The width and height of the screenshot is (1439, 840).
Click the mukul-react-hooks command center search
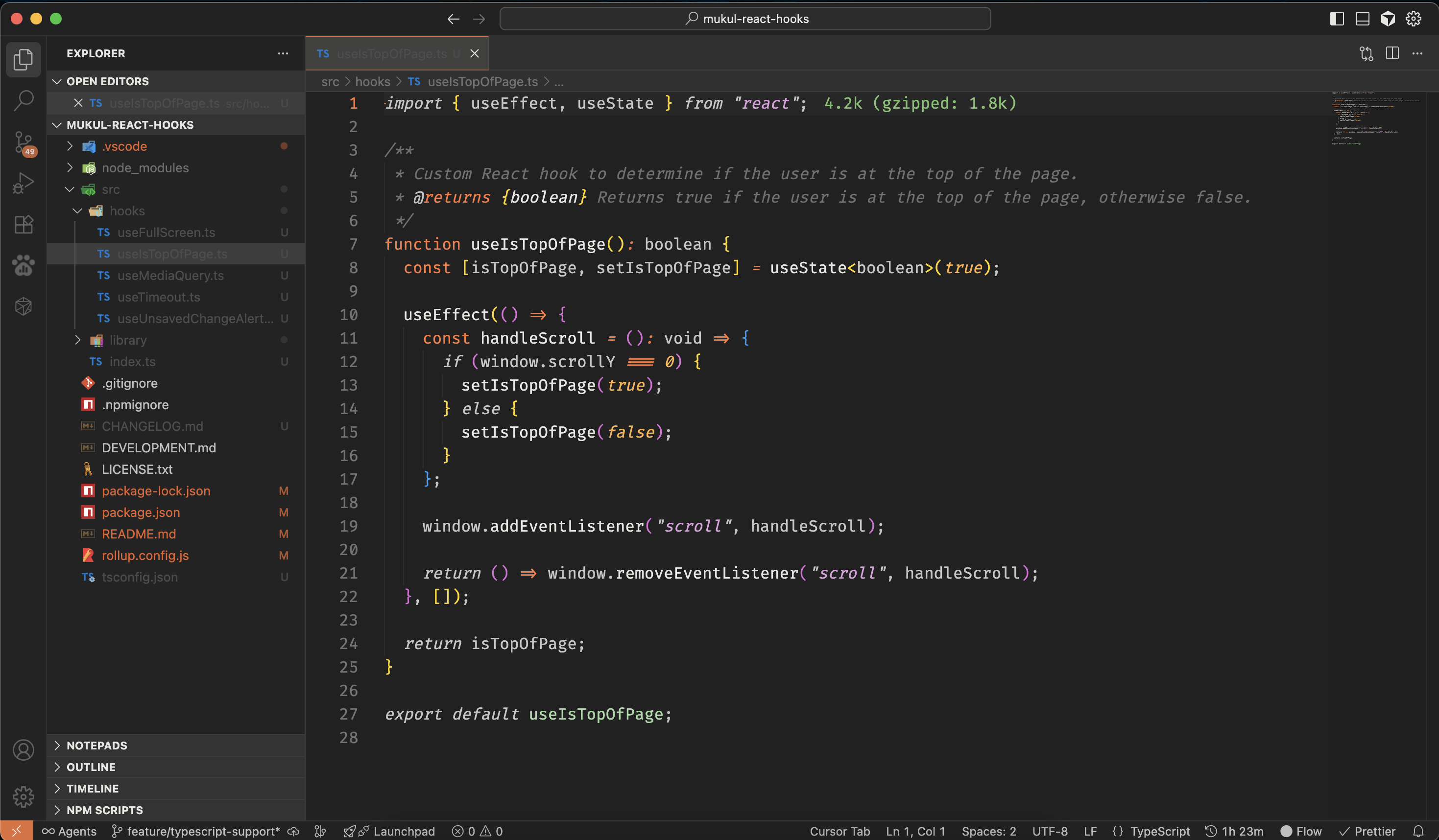tap(744, 19)
